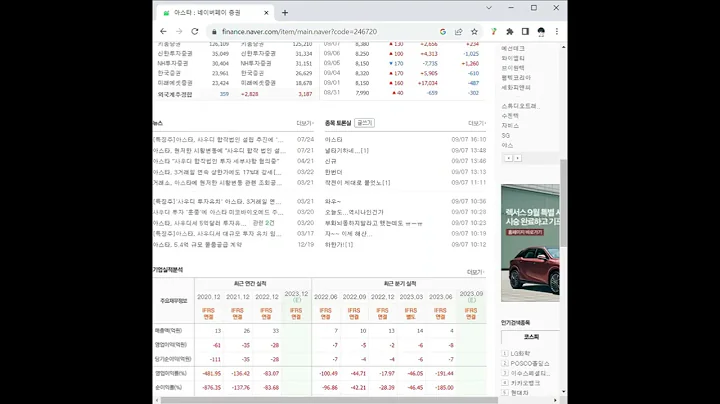
Task: Open 더보기 for the news section
Action: [x=305, y=123]
